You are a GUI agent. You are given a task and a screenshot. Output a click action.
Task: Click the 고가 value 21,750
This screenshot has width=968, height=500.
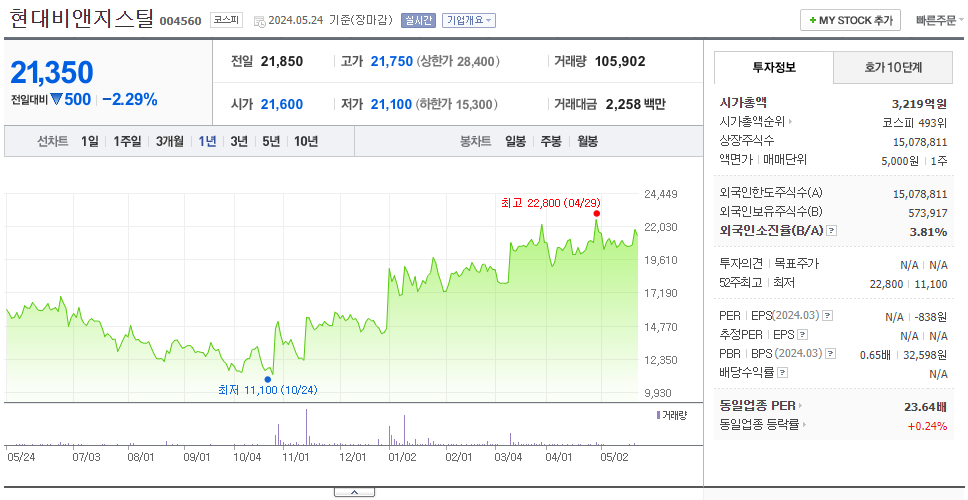point(391,62)
